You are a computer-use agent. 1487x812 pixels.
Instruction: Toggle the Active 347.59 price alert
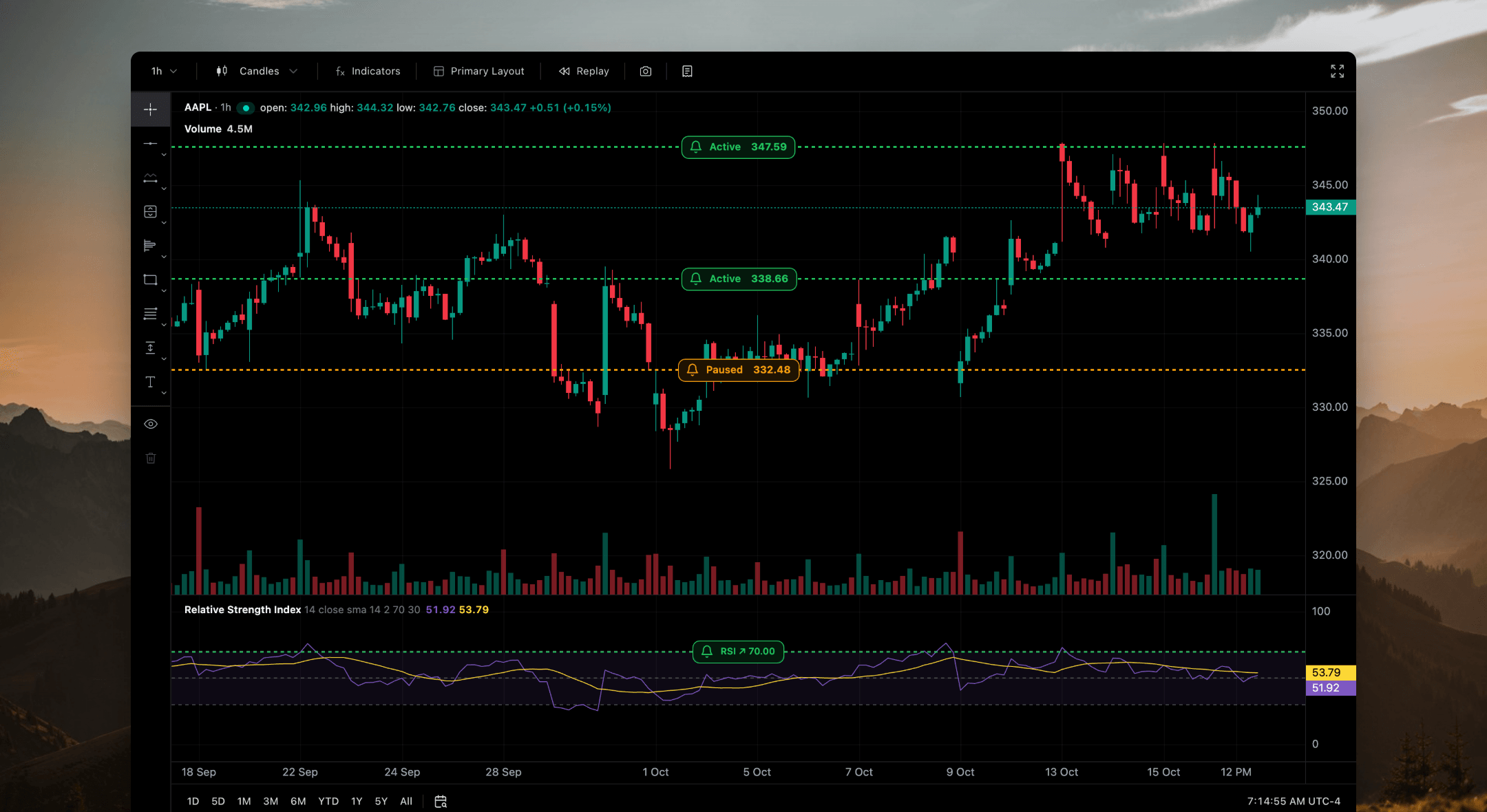pos(738,147)
